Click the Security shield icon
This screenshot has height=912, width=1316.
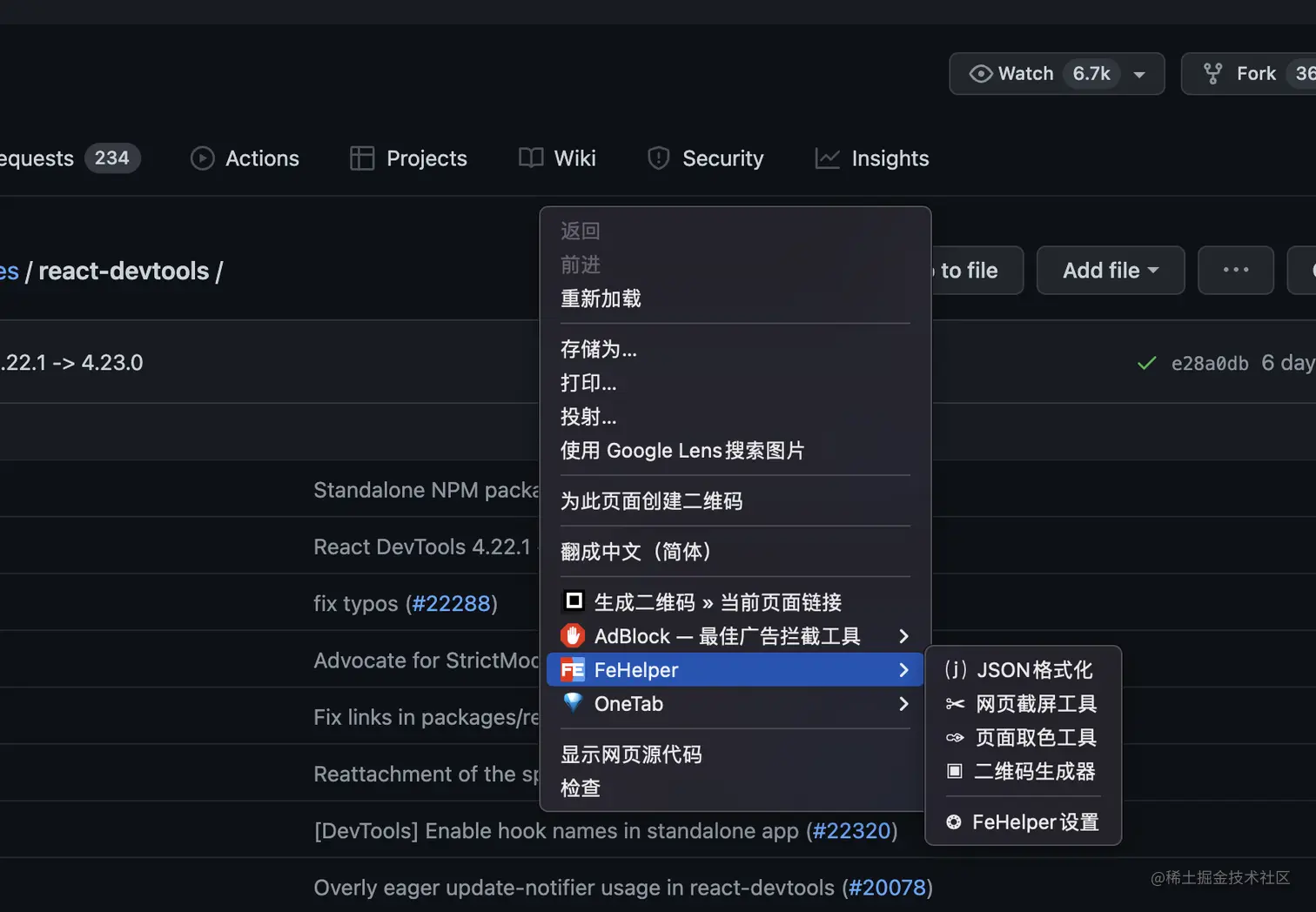659,158
